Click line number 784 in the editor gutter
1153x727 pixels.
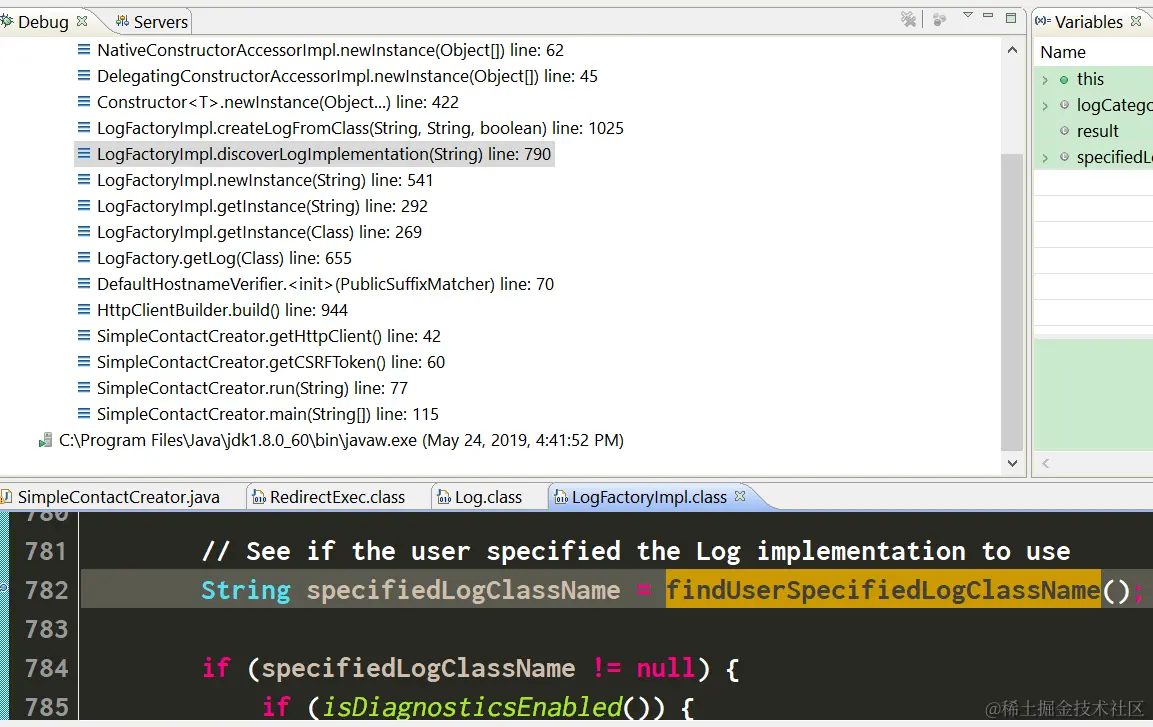pyautogui.click(x=46, y=667)
